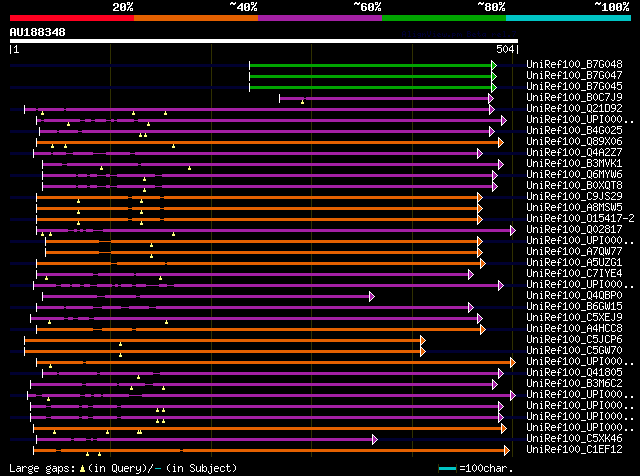Click the purple ~60% identity legend segment

(320, 18)
